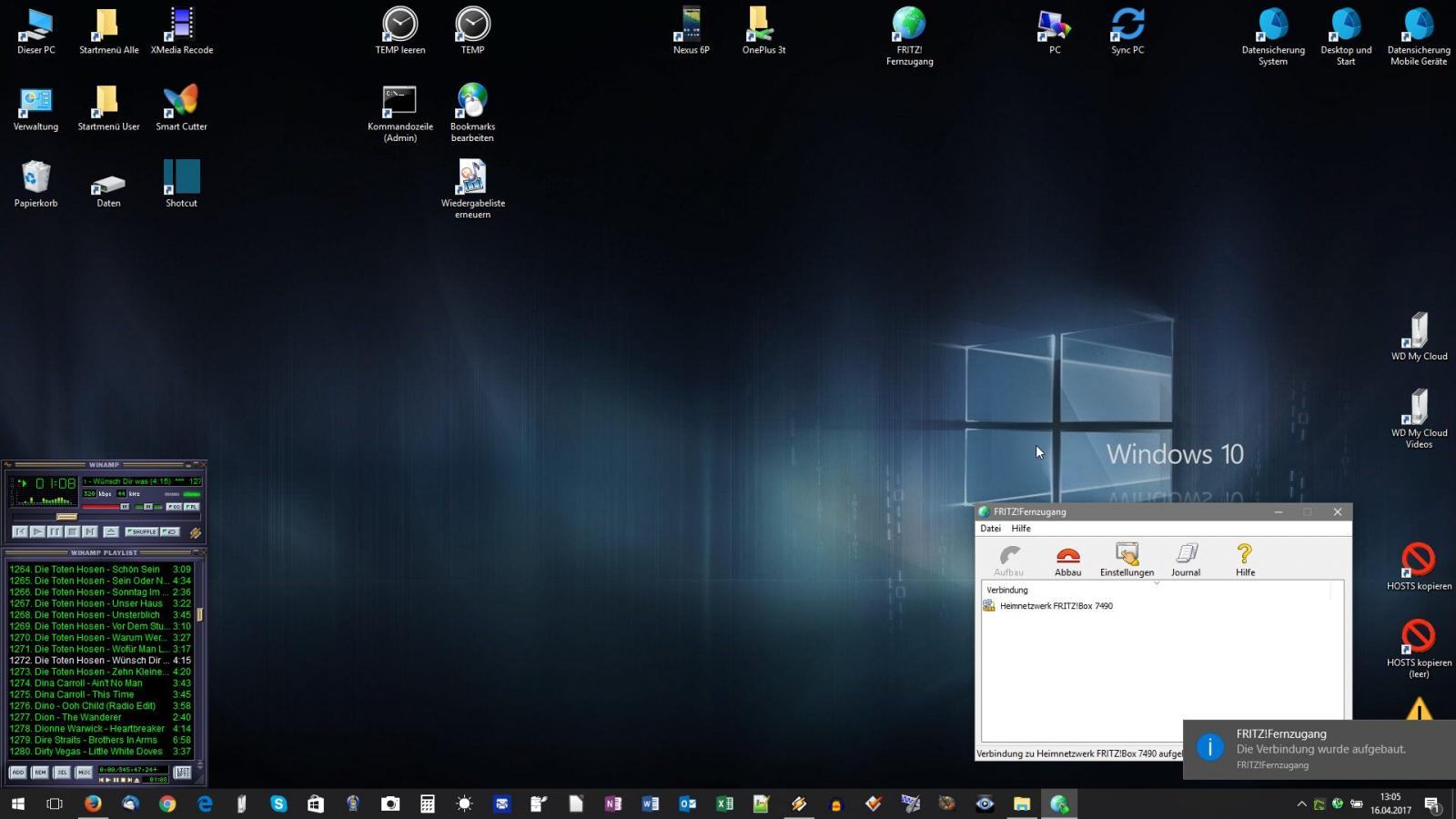This screenshot has width=1456, height=819.
Task: Open the Hilfe menu in FRITZ!Fernzugang
Action: click(1021, 528)
